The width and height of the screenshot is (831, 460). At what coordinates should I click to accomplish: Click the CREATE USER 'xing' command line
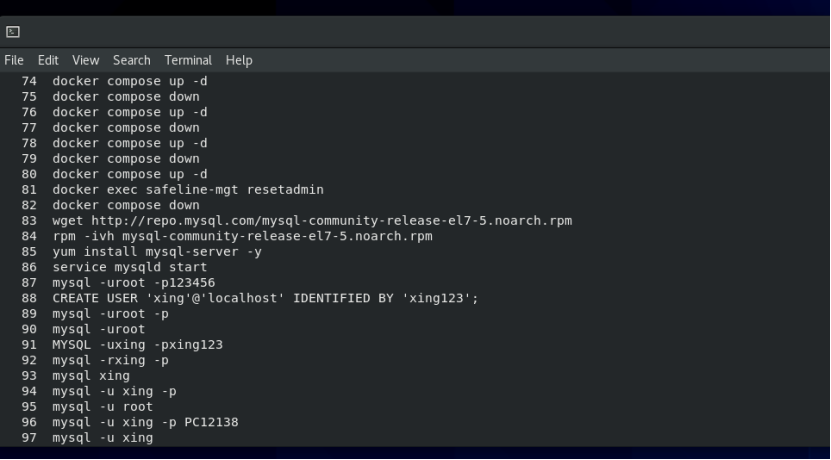tap(265, 298)
